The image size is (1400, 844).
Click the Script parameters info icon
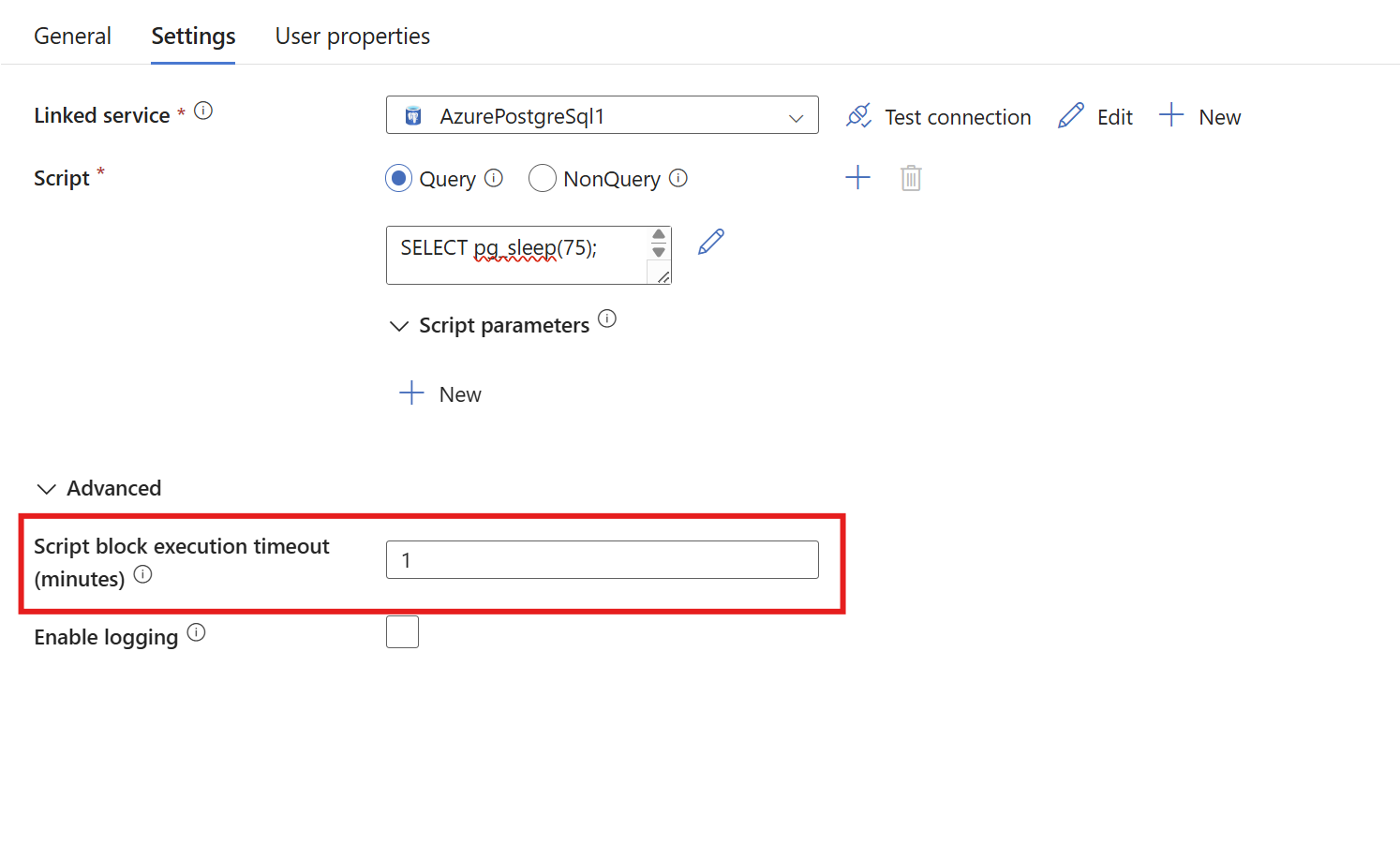607,319
